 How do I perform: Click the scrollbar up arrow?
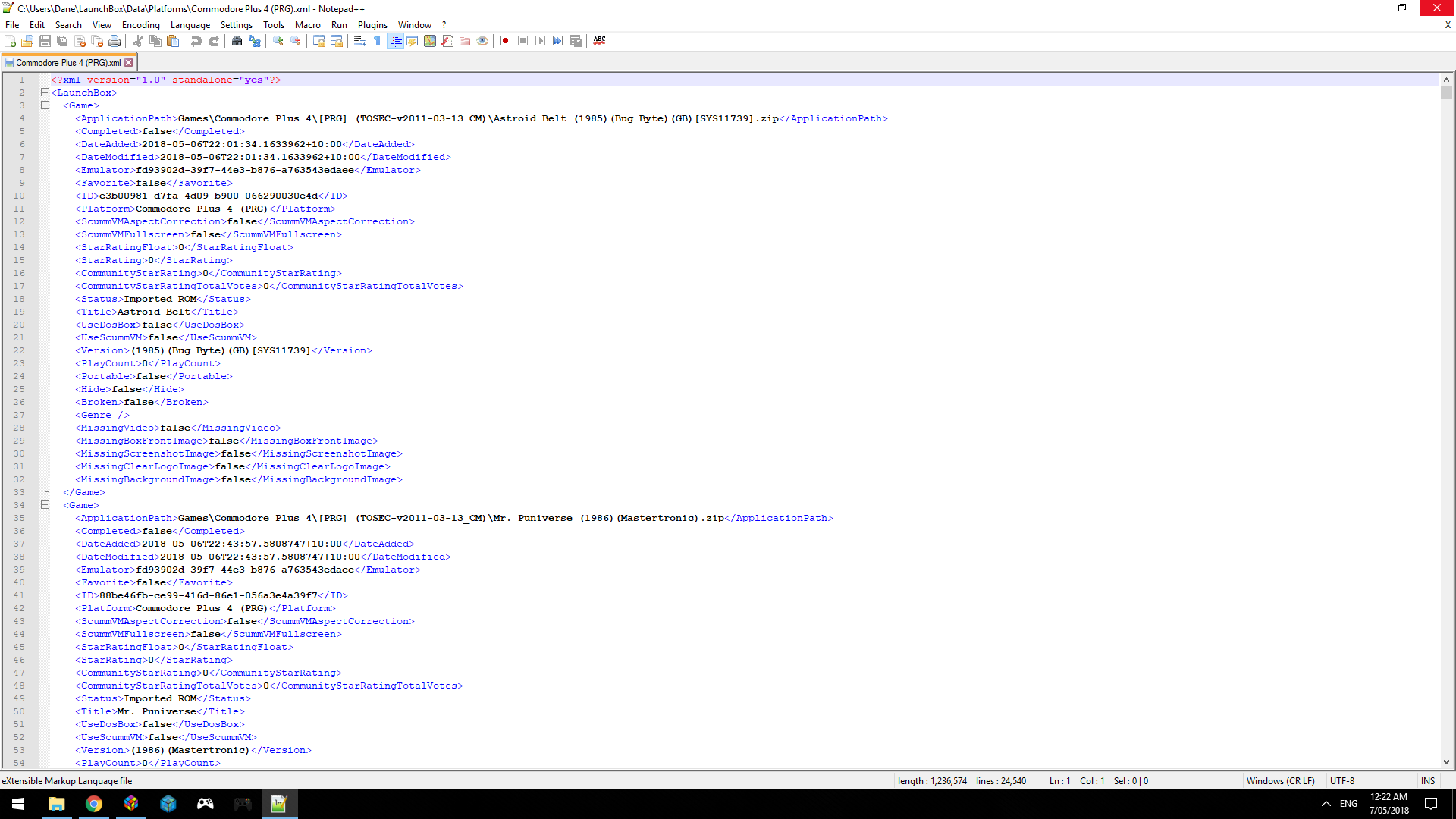point(1446,79)
